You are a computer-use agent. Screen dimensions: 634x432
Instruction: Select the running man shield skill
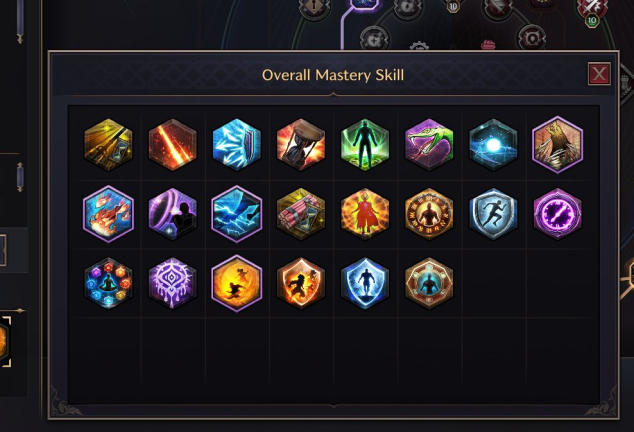point(493,214)
